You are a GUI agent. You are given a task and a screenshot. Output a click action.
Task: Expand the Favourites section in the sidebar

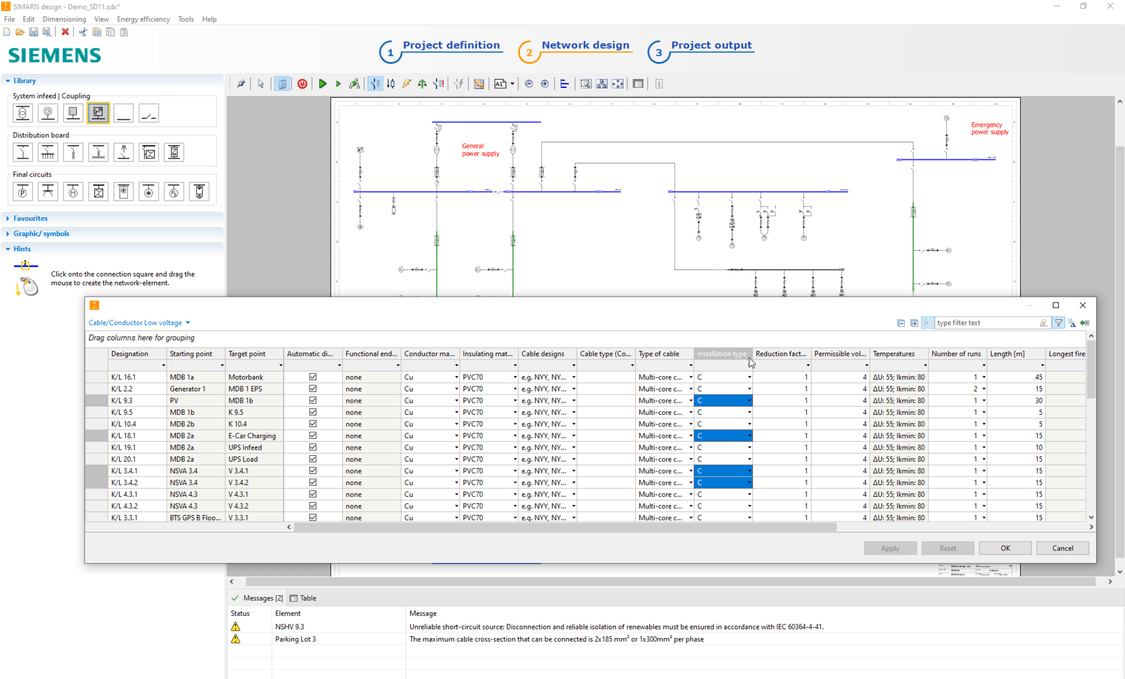30,218
